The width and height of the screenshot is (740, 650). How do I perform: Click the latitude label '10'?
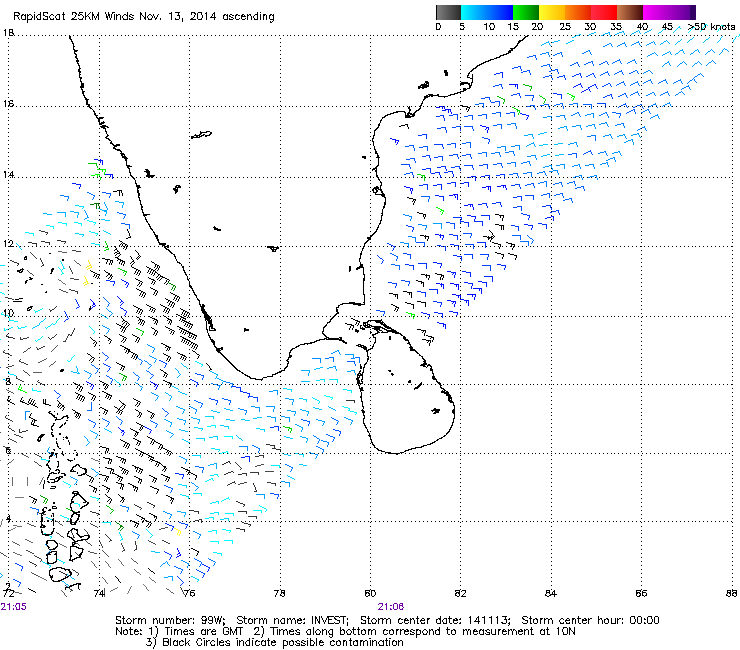pos(8,313)
